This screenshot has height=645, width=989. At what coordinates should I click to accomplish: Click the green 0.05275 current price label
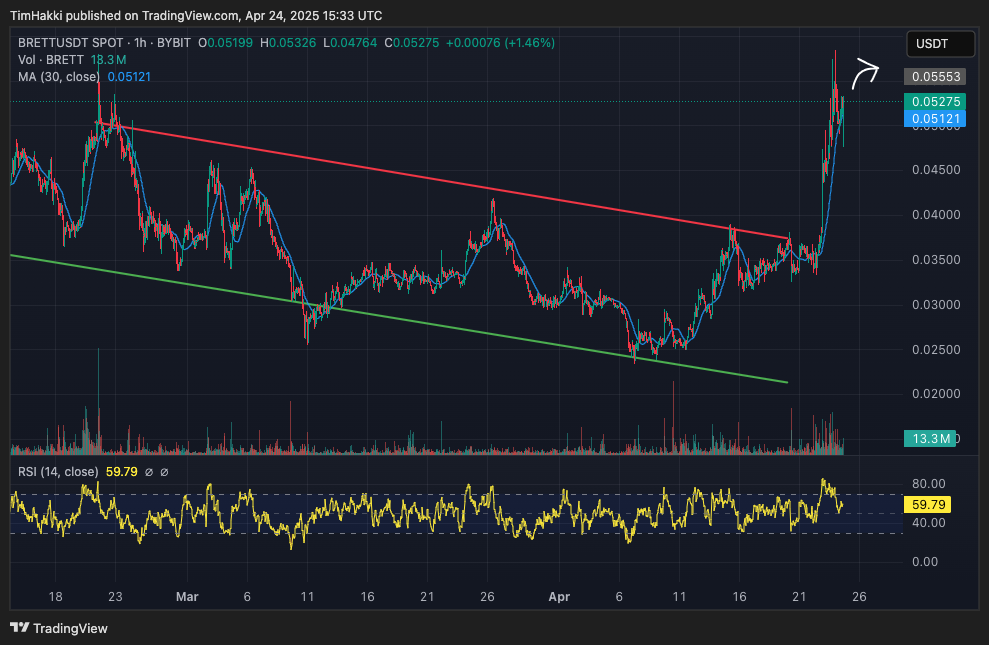point(935,102)
